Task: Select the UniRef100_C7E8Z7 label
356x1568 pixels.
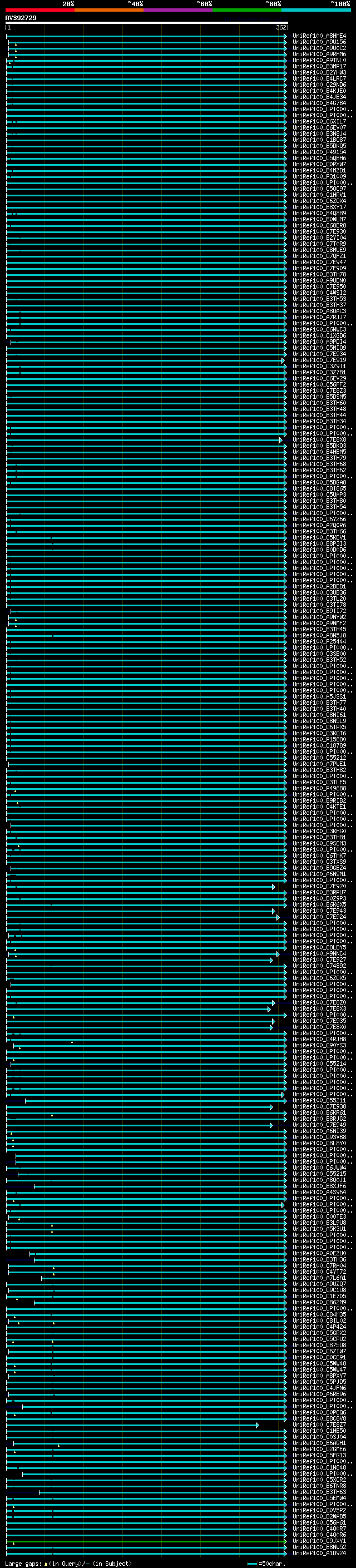Action: point(319,1425)
